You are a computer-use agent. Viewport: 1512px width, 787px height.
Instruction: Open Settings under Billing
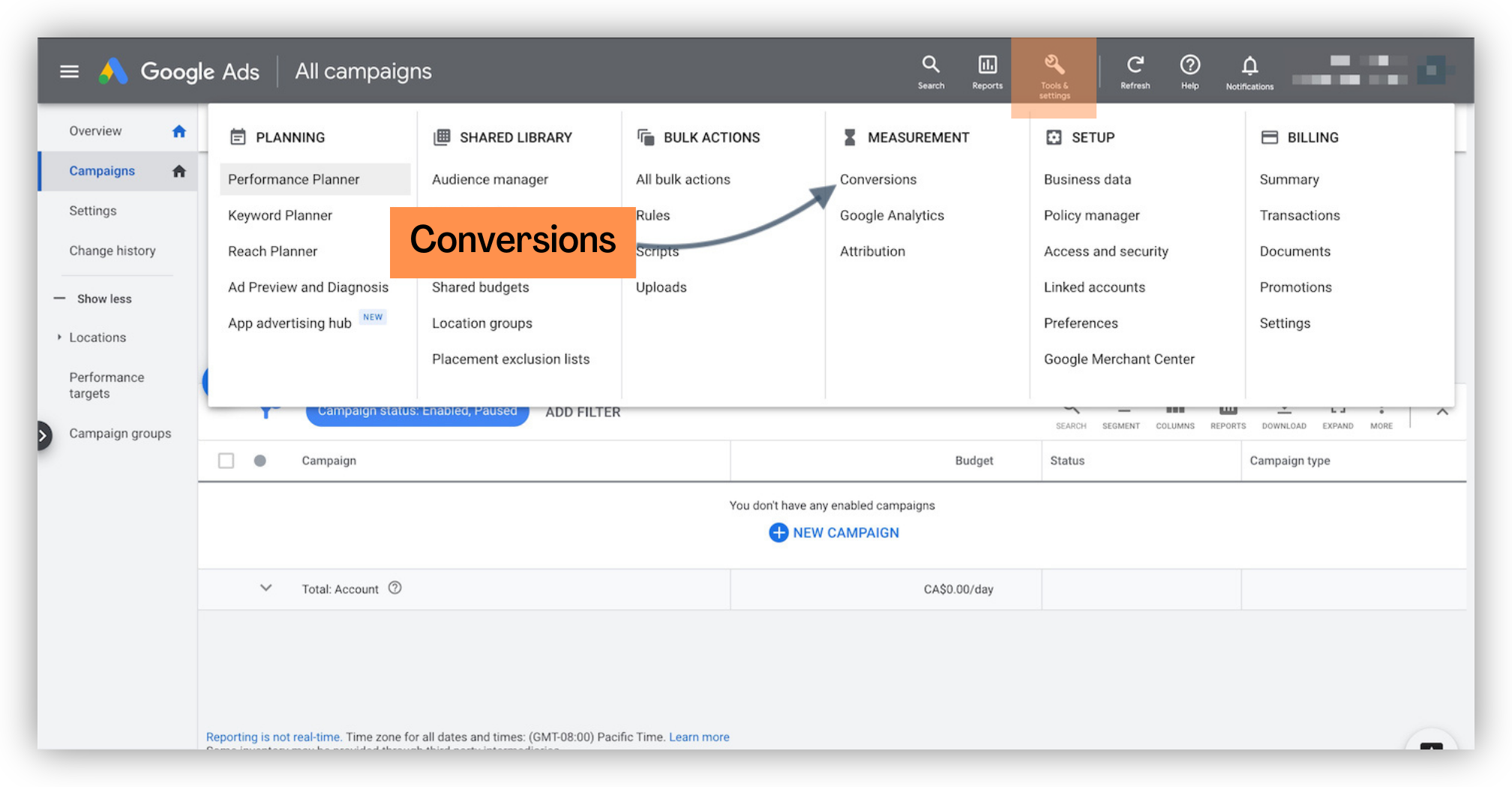click(x=1285, y=323)
